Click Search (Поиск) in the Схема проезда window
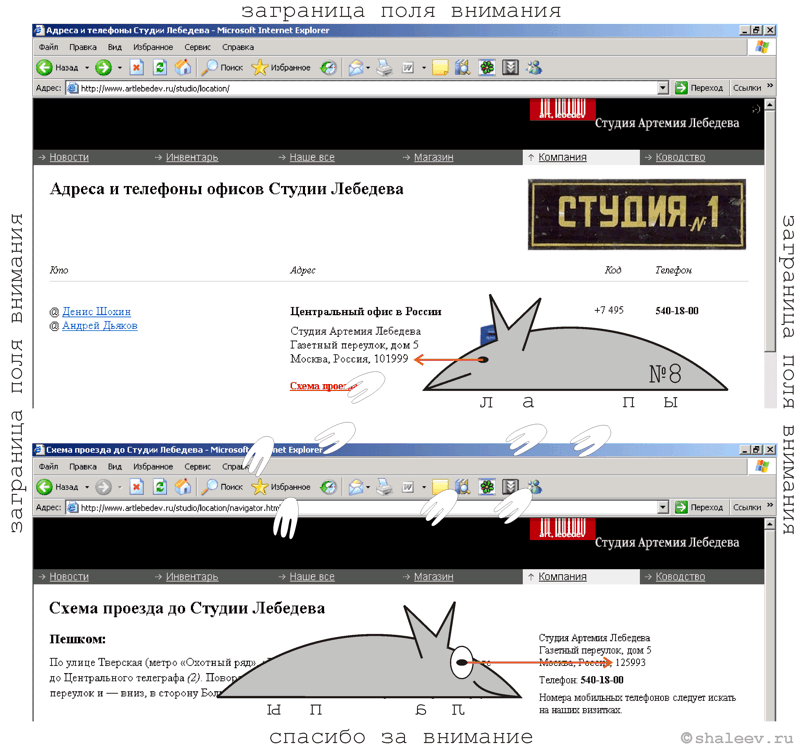This screenshot has width=800, height=749. (x=222, y=487)
